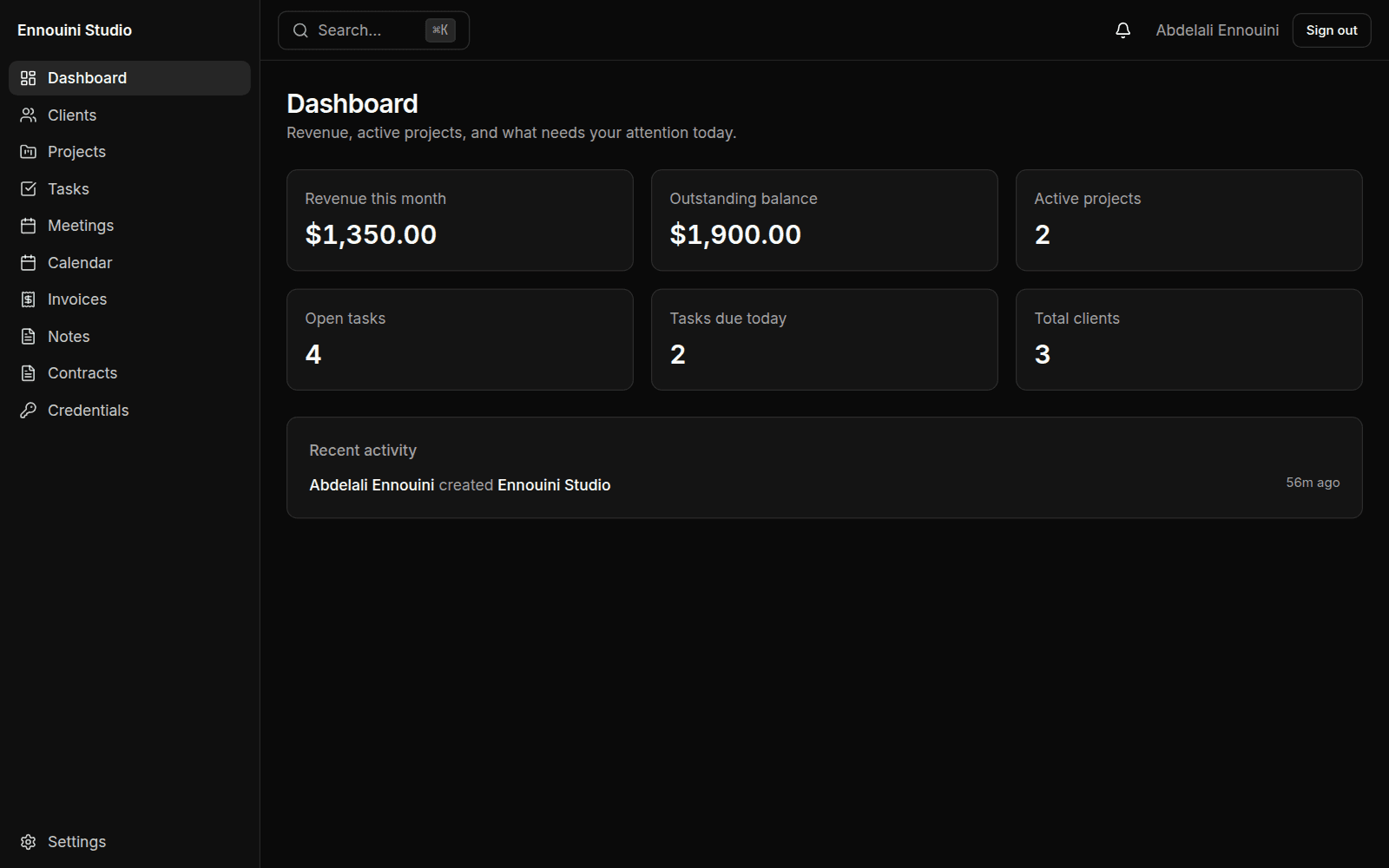Click the Recent activity heading
1389x868 pixels.
(x=363, y=450)
